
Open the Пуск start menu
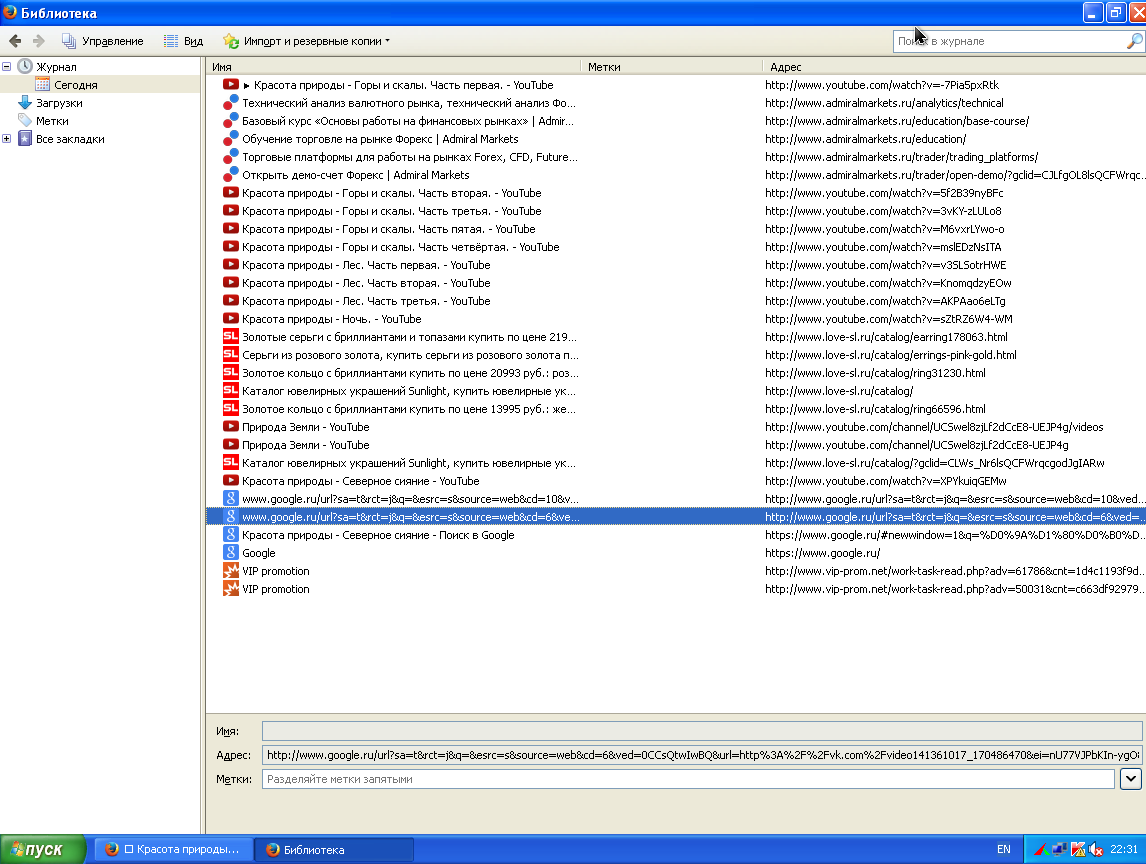click(43, 849)
